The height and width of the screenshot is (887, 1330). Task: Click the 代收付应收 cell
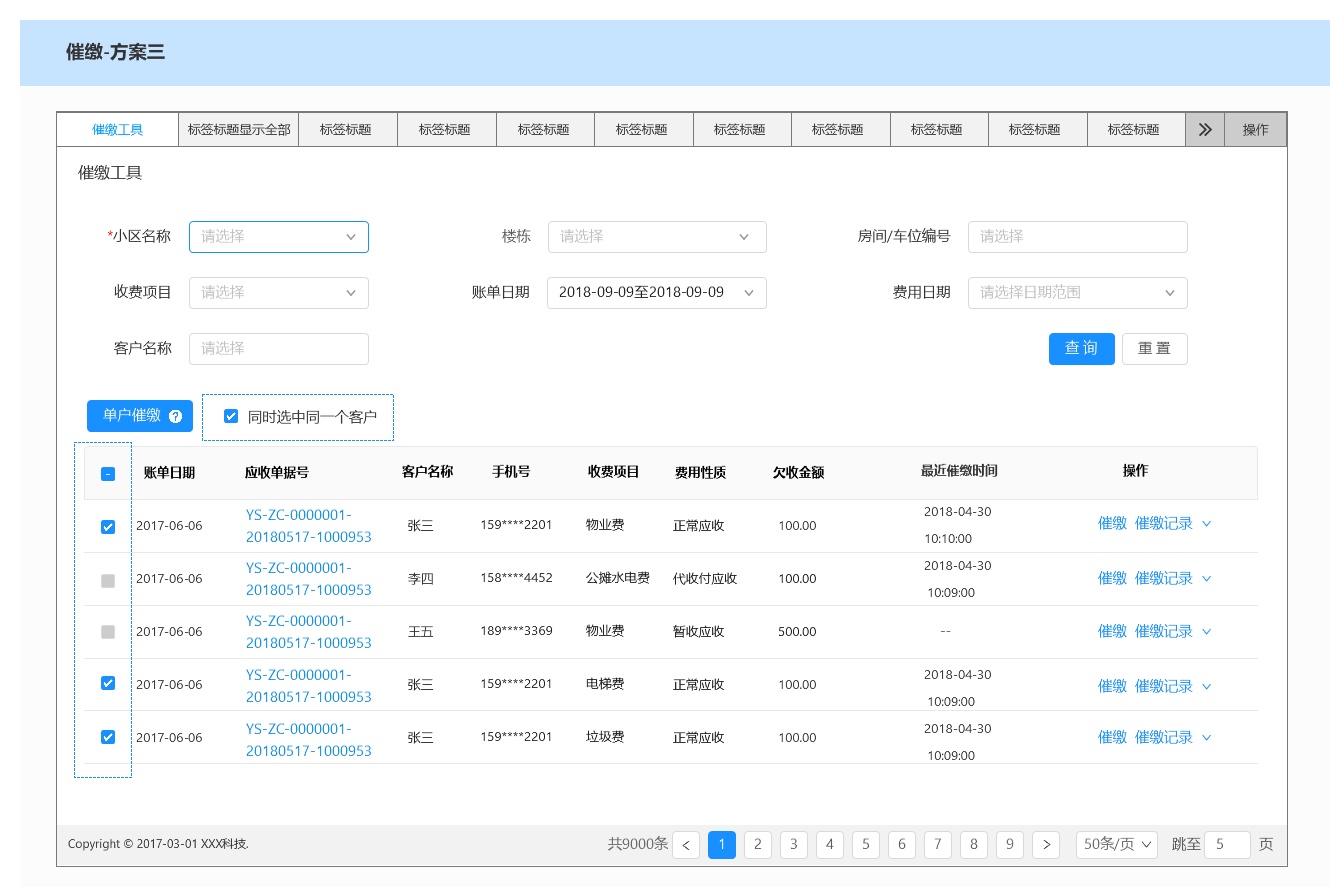[705, 579]
